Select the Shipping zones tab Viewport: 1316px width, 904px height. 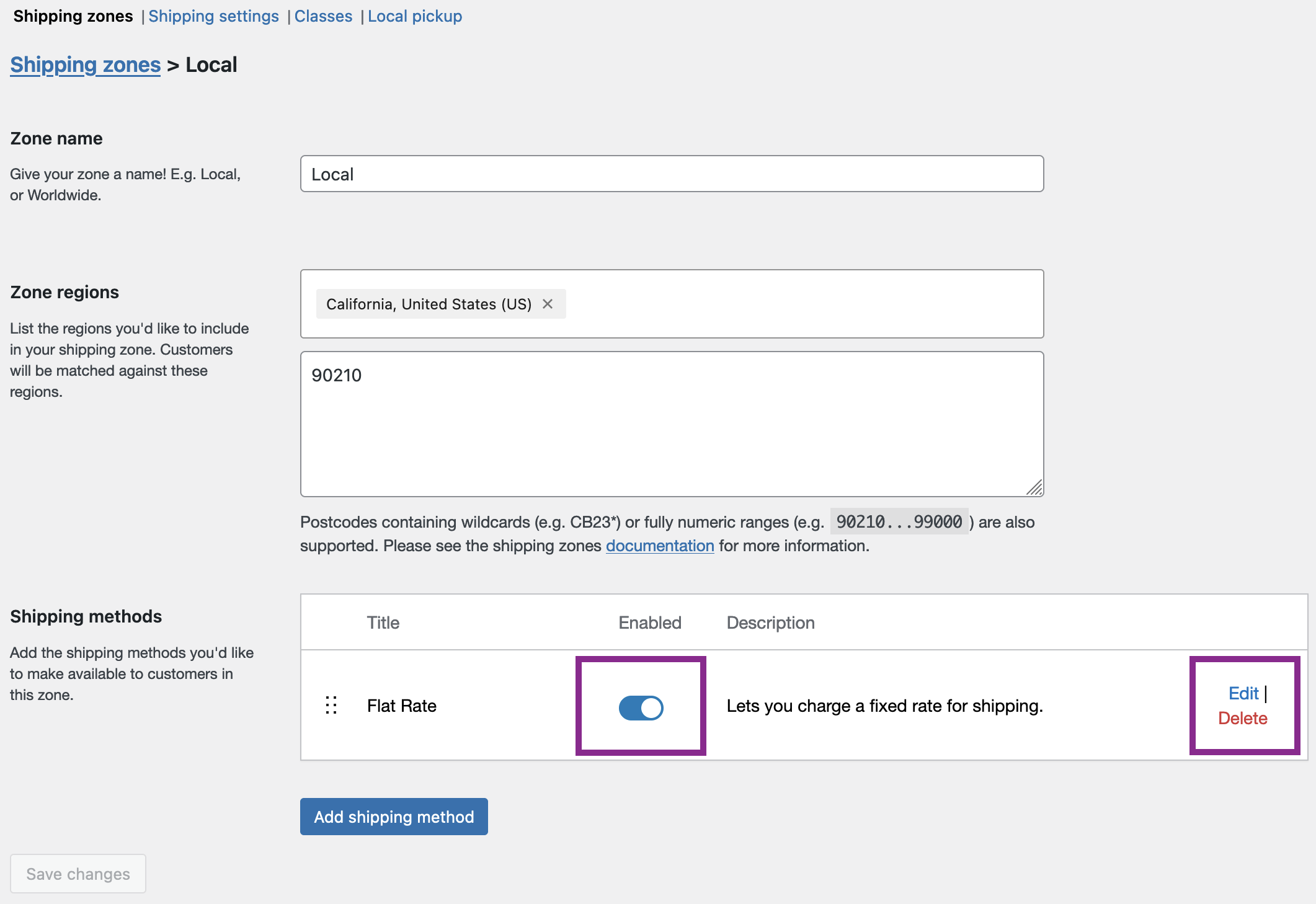pyautogui.click(x=73, y=16)
